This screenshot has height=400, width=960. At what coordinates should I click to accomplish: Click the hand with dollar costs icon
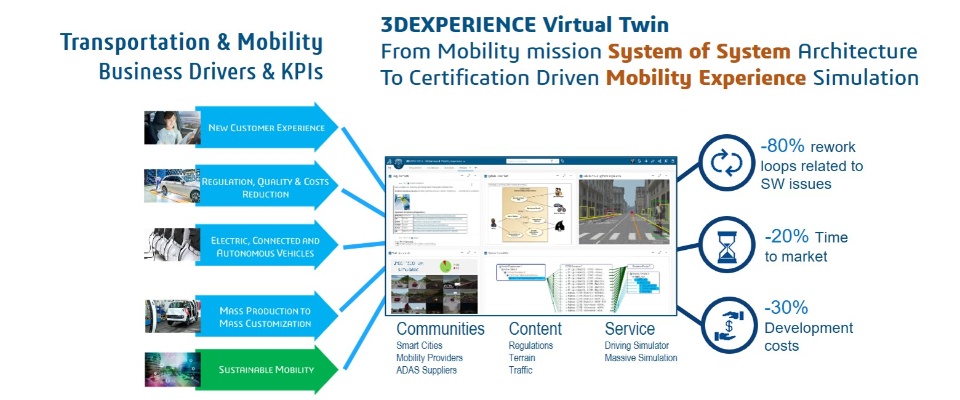(727, 325)
